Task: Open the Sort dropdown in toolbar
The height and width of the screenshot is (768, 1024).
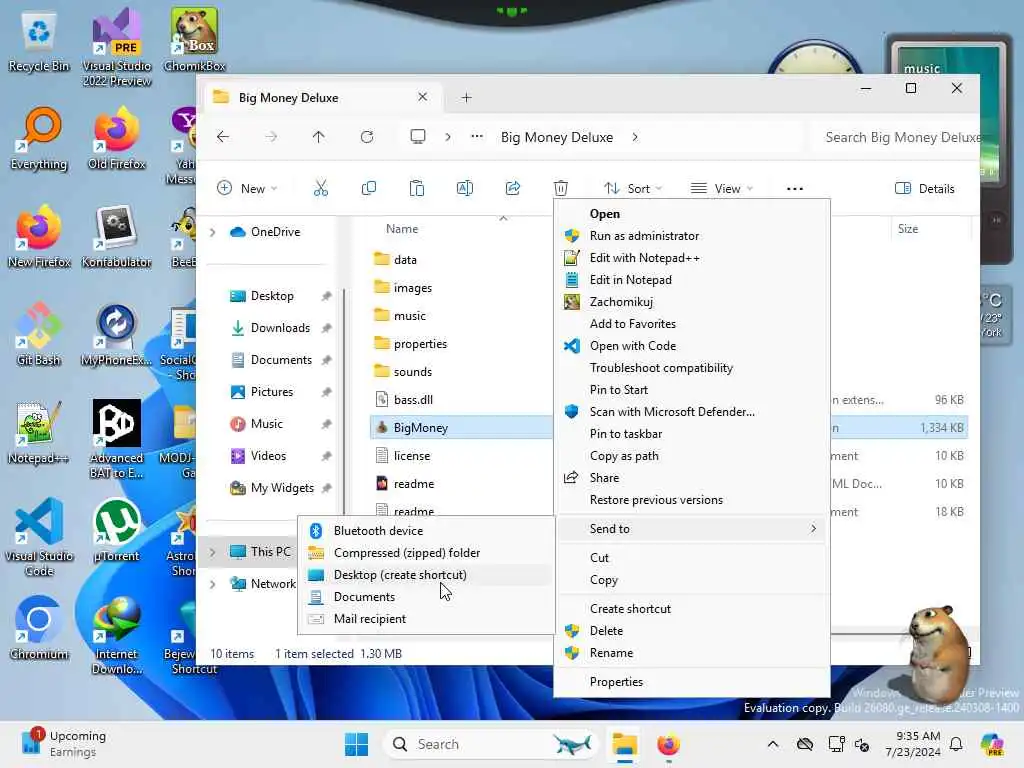Action: (632, 189)
